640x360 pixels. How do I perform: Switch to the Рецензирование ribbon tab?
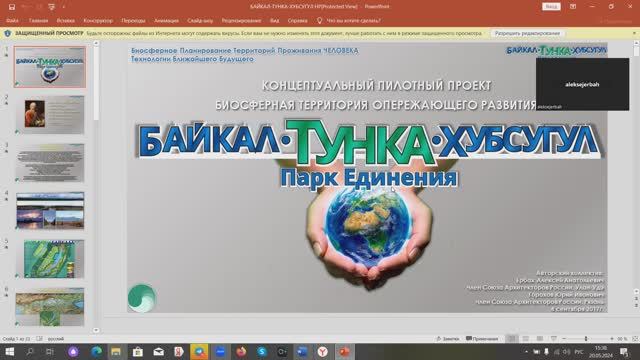coord(241,20)
